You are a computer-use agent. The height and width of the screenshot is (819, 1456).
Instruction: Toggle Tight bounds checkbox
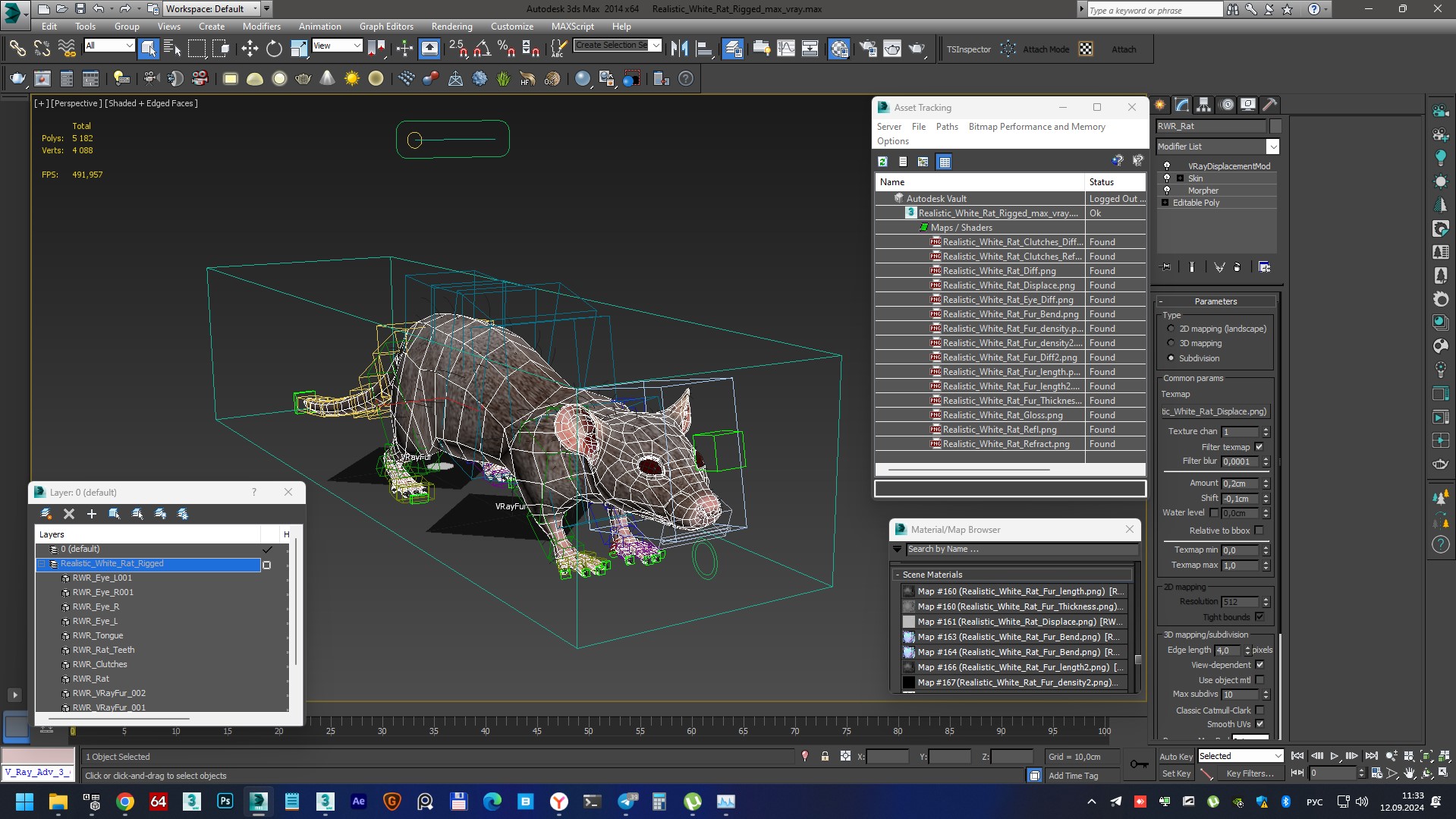coord(1259,617)
